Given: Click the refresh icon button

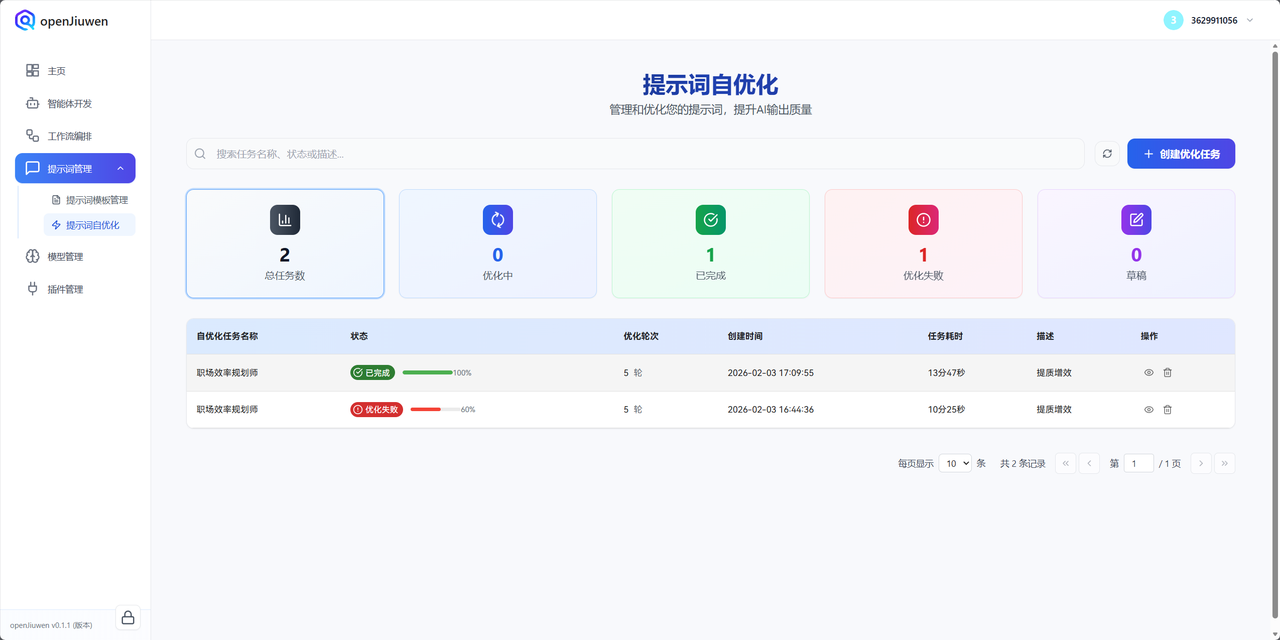Looking at the screenshot, I should click(x=1107, y=154).
